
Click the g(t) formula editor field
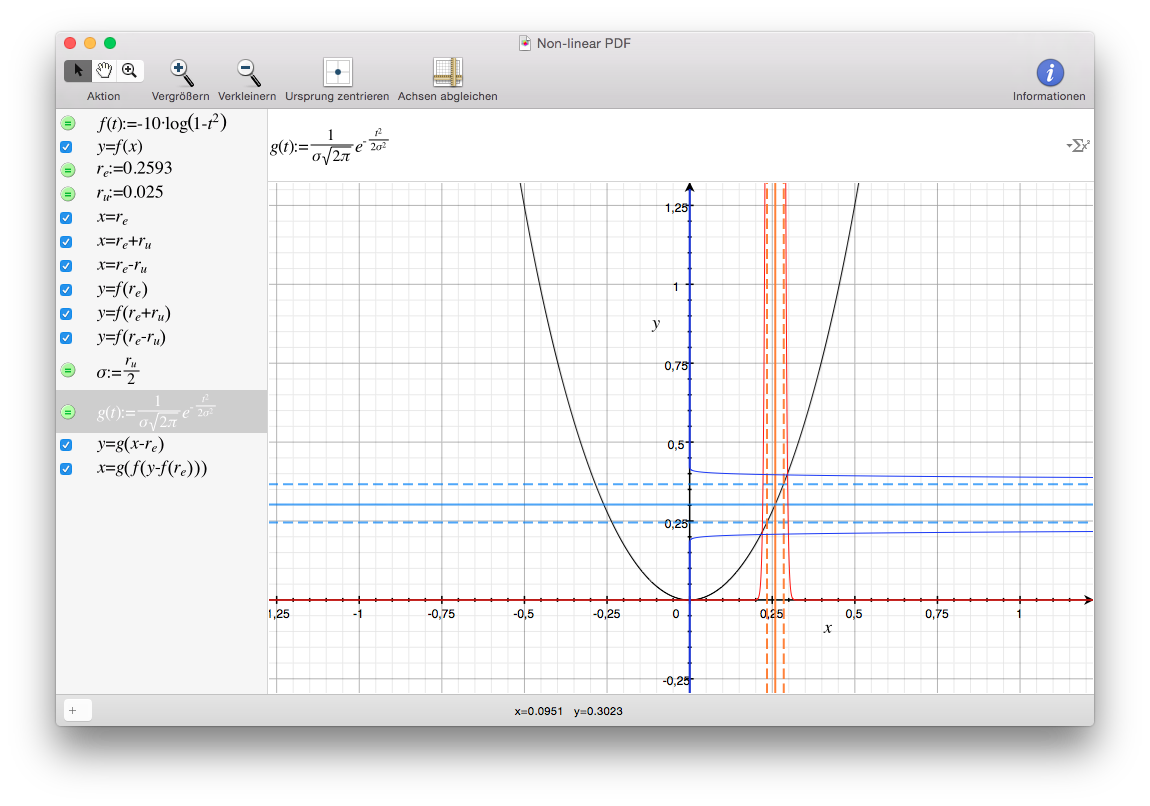tap(681, 146)
